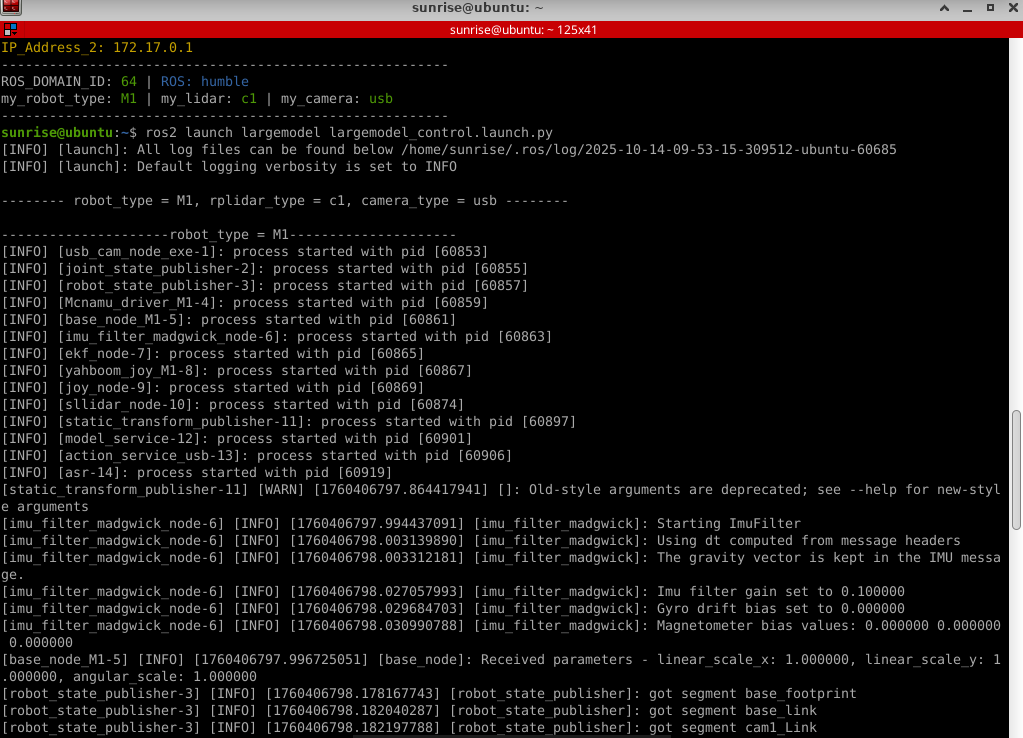The width and height of the screenshot is (1023, 738).
Task: Click the Terminator app icon in the window title bar
Action: [11, 8]
